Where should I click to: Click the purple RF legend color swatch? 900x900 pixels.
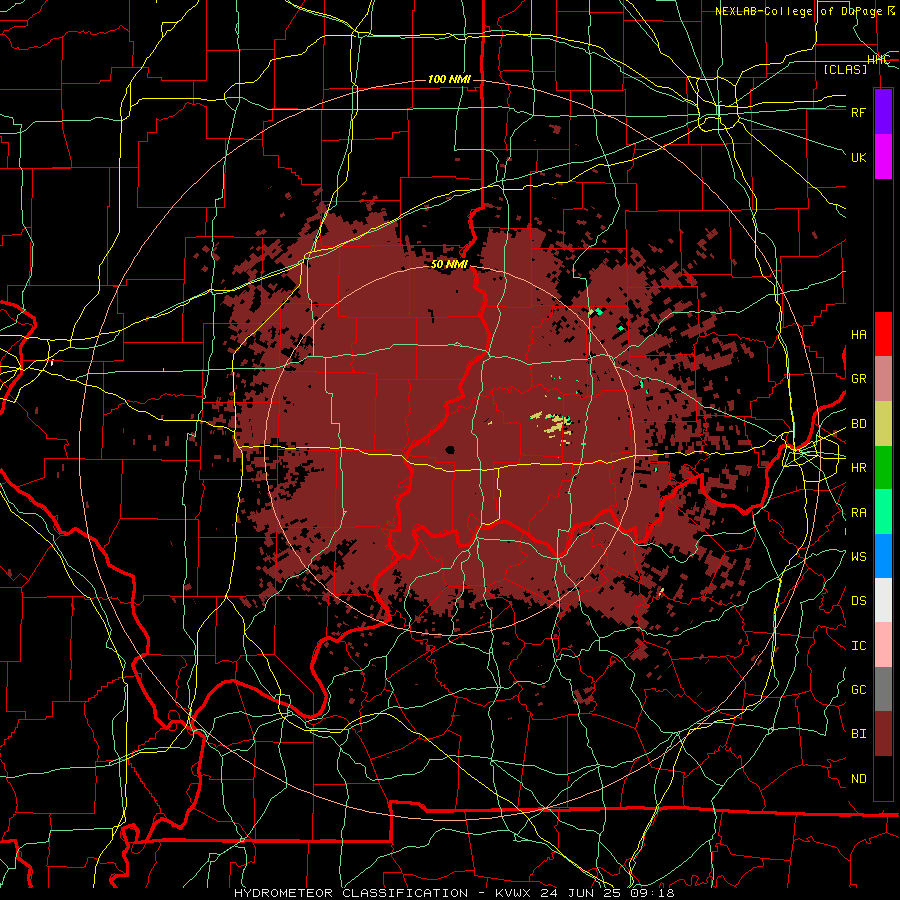[883, 112]
